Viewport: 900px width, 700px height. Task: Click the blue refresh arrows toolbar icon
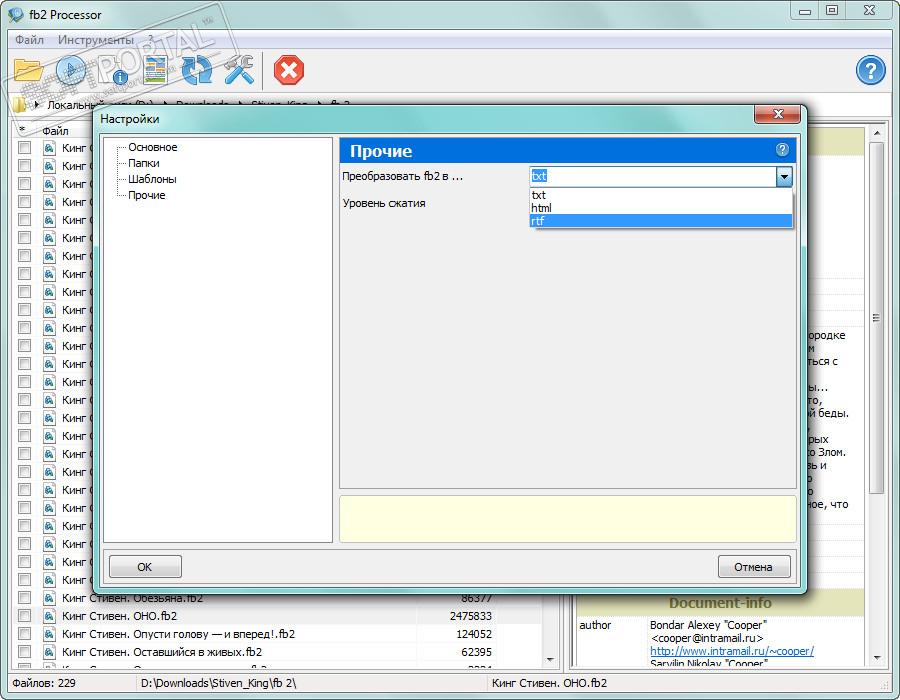[x=197, y=70]
